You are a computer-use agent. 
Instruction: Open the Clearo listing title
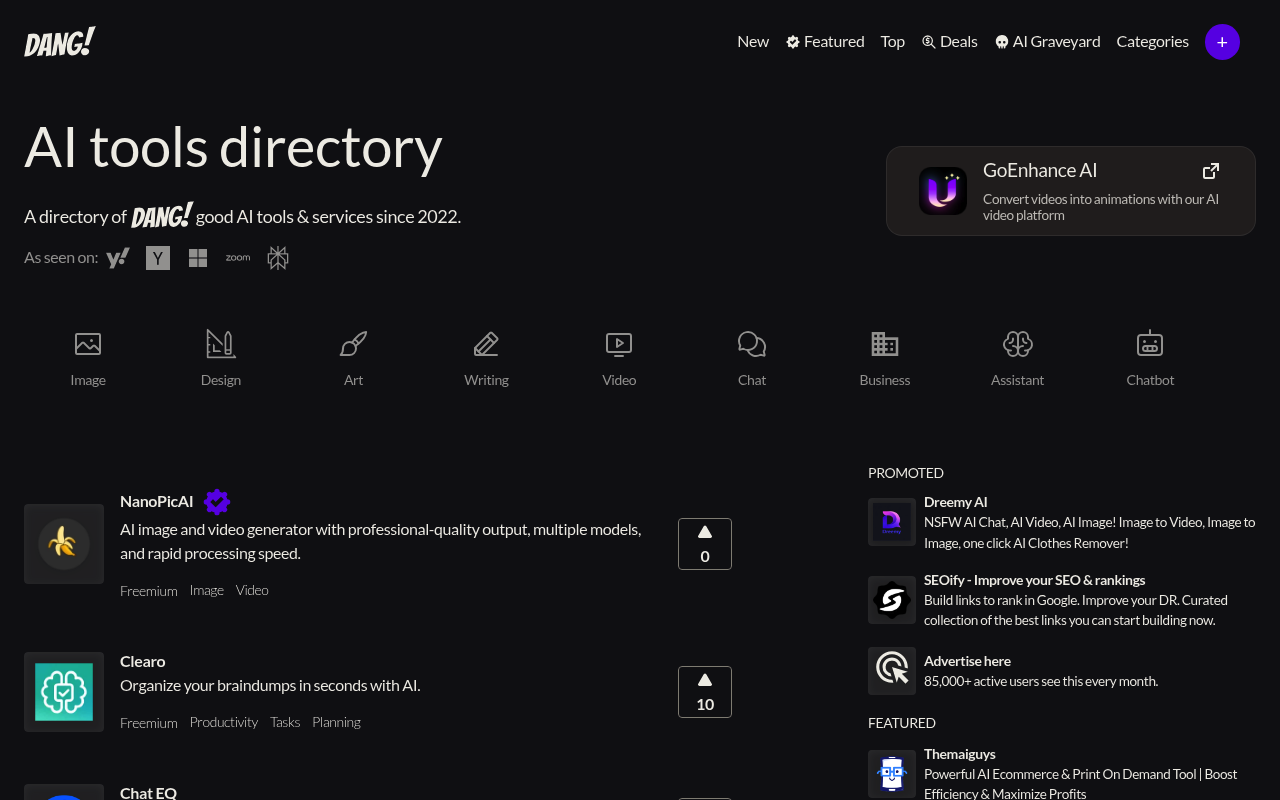coord(143,662)
